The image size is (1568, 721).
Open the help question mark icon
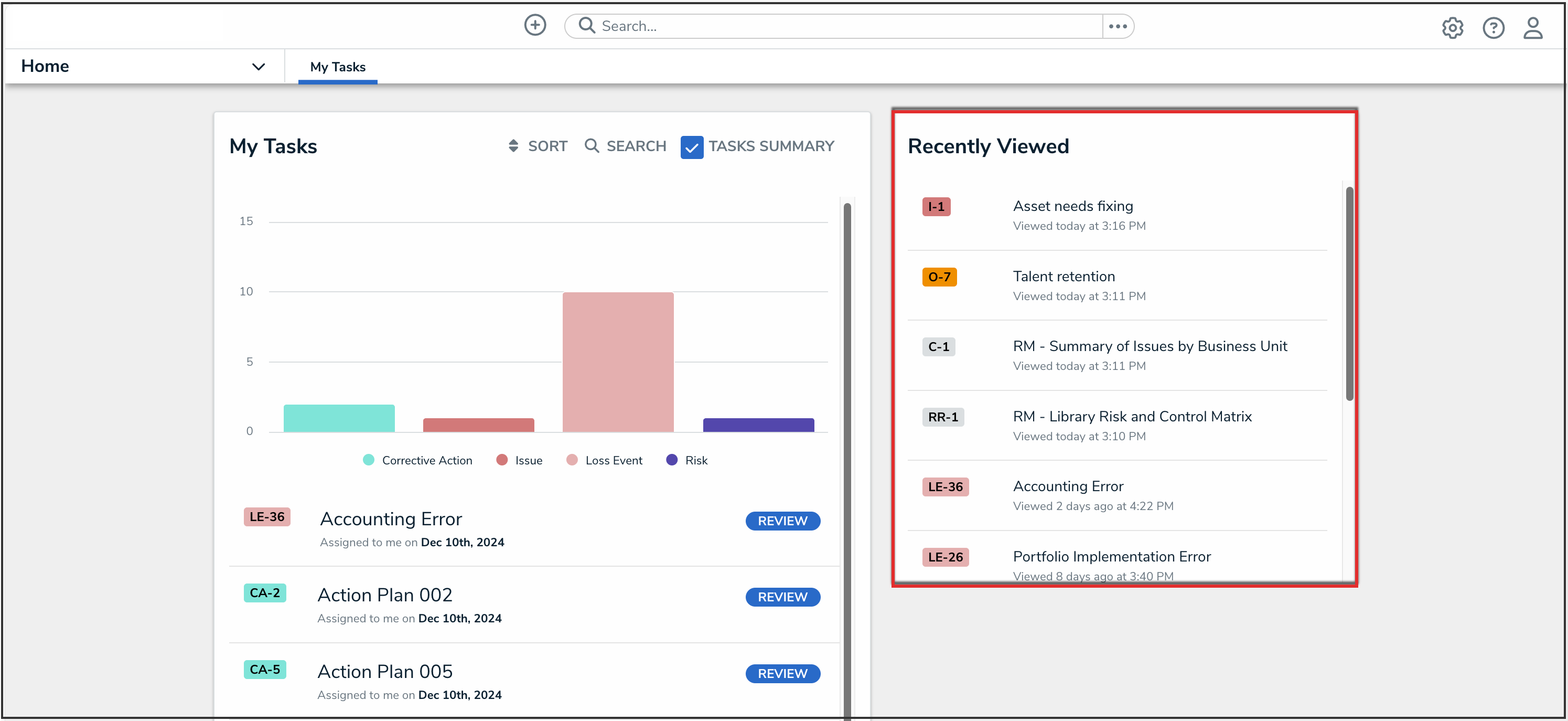(1493, 27)
